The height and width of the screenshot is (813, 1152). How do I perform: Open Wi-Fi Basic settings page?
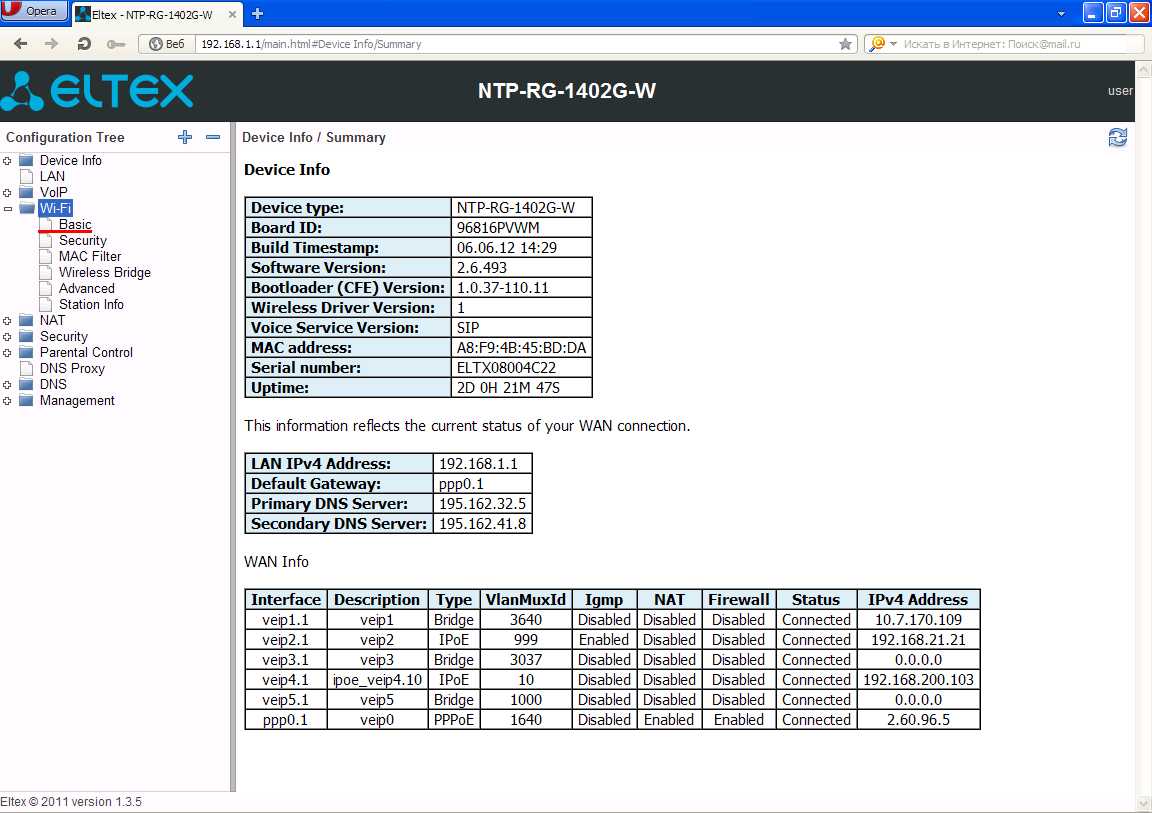pos(75,225)
